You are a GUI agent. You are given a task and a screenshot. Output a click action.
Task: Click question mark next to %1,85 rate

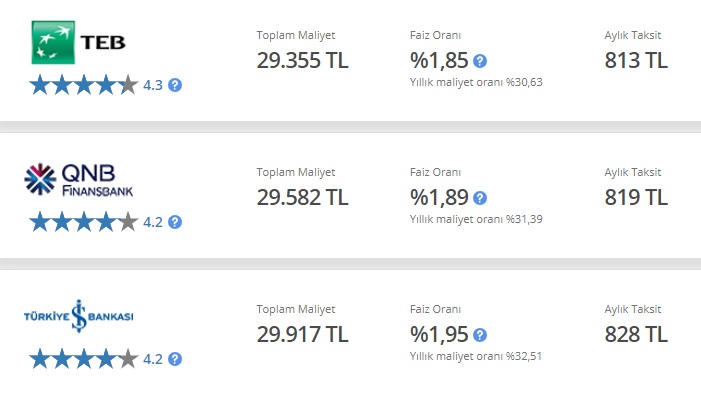(480, 61)
